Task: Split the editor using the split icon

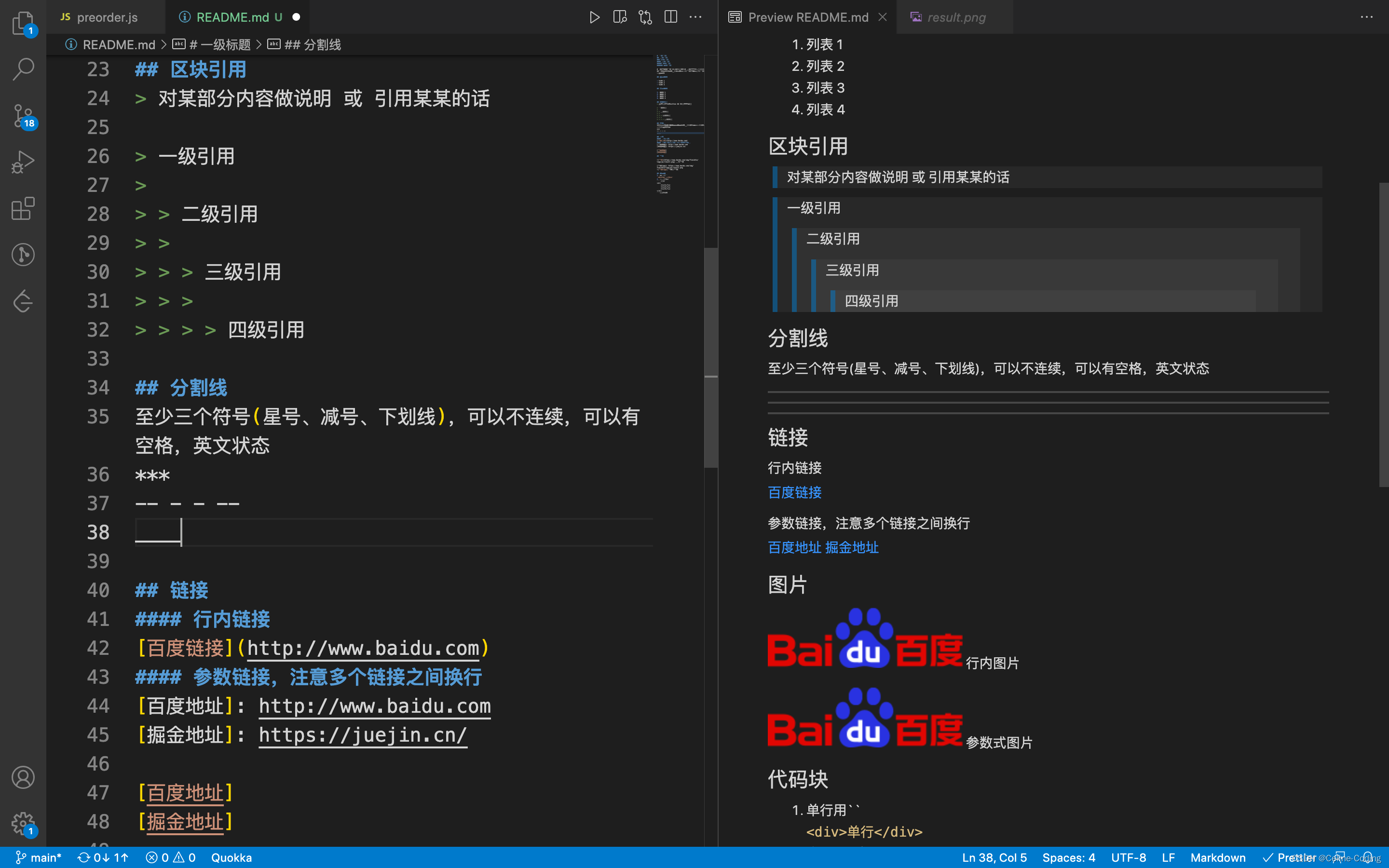Action: (x=670, y=17)
